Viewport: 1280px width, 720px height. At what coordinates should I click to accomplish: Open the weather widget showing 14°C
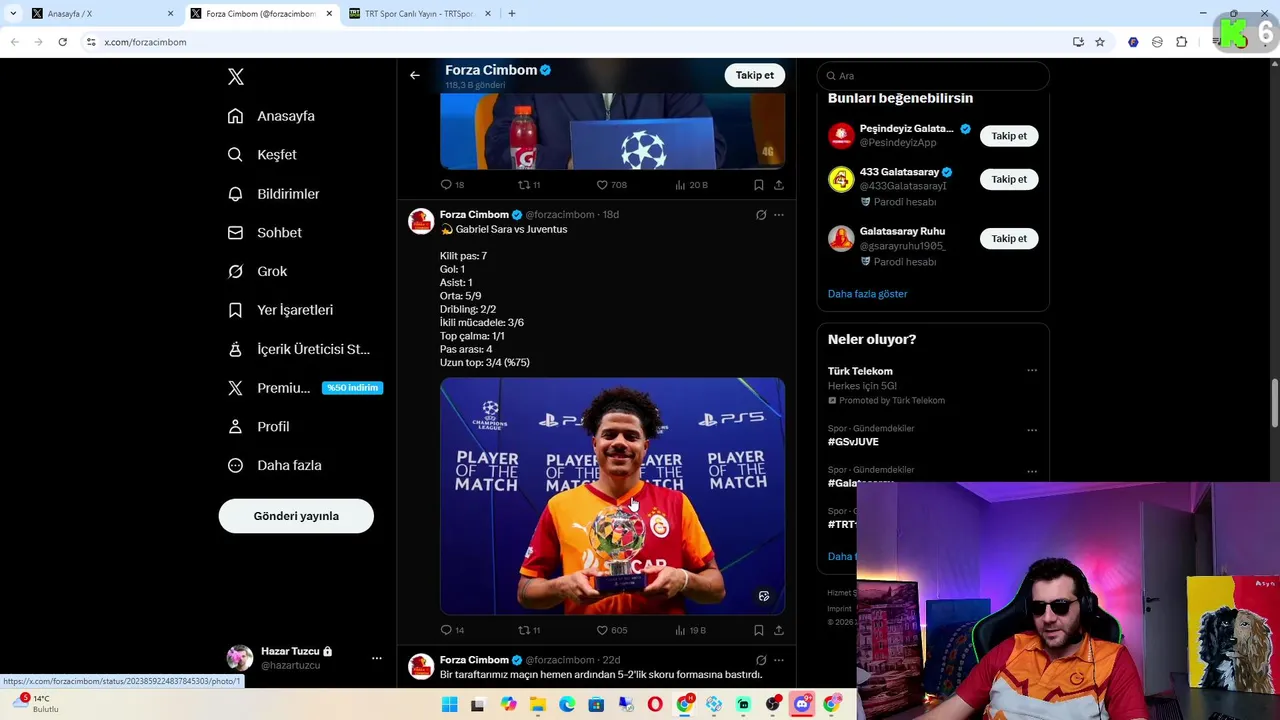34,704
